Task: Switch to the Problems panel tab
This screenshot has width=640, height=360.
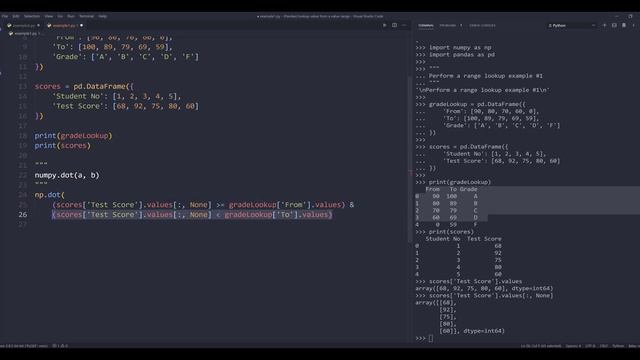Action: [448, 25]
